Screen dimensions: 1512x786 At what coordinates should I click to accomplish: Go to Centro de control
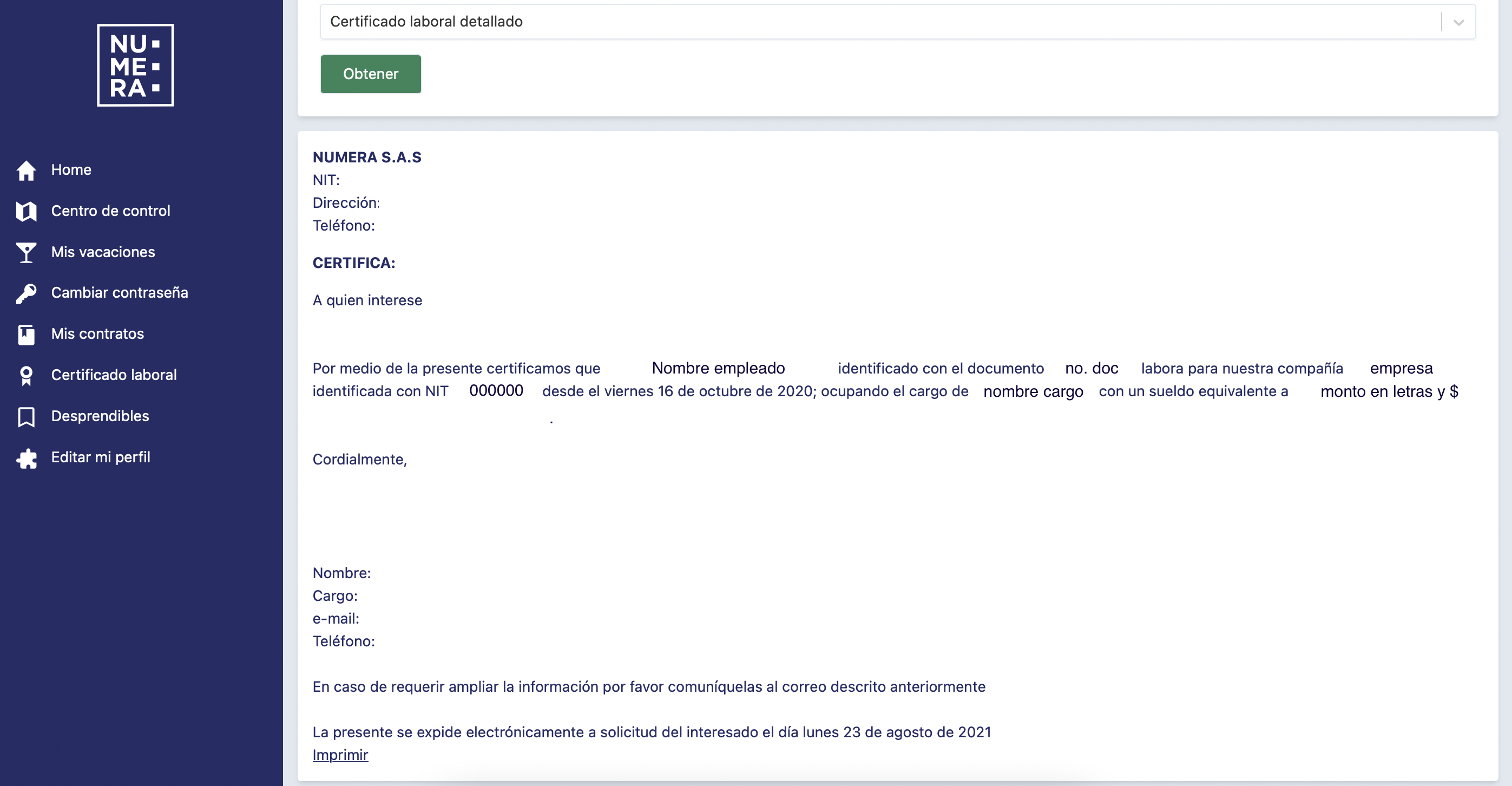[110, 211]
